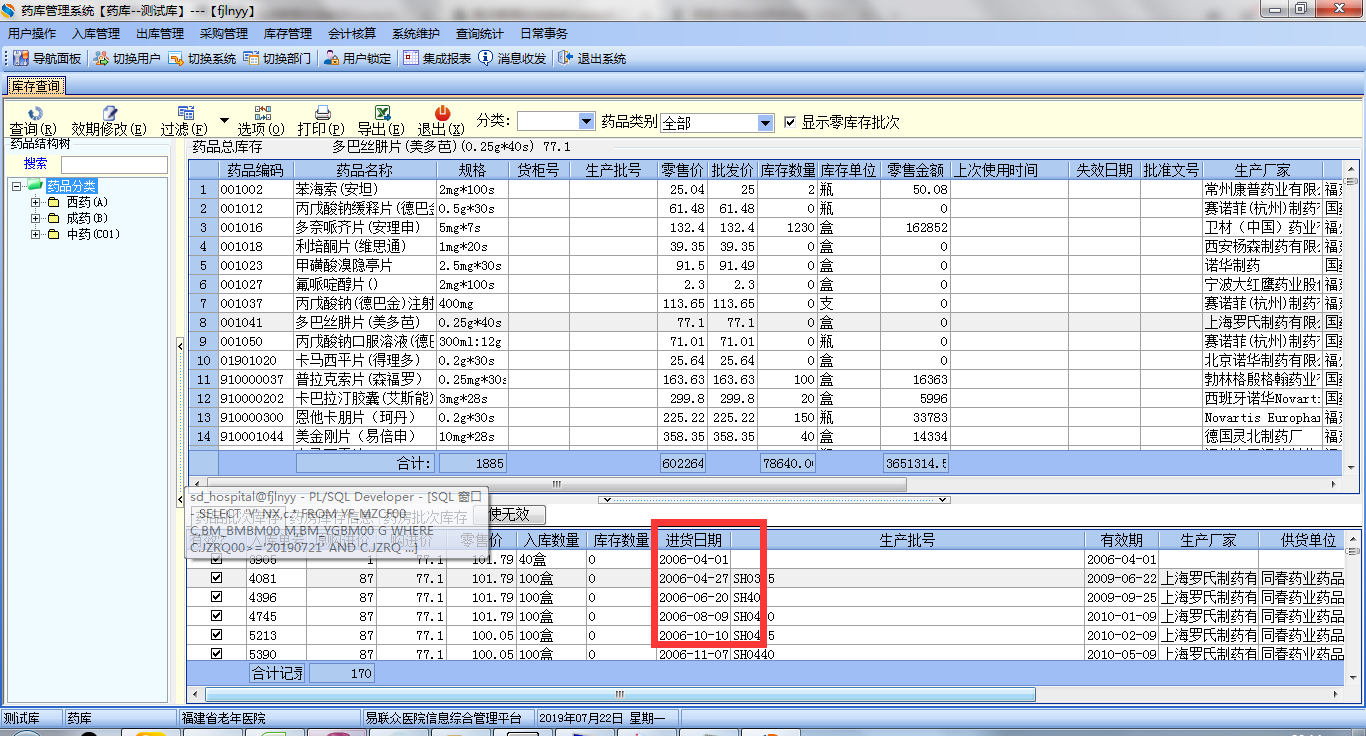Uncheck the batch row 4396 checkbox

click(x=216, y=597)
